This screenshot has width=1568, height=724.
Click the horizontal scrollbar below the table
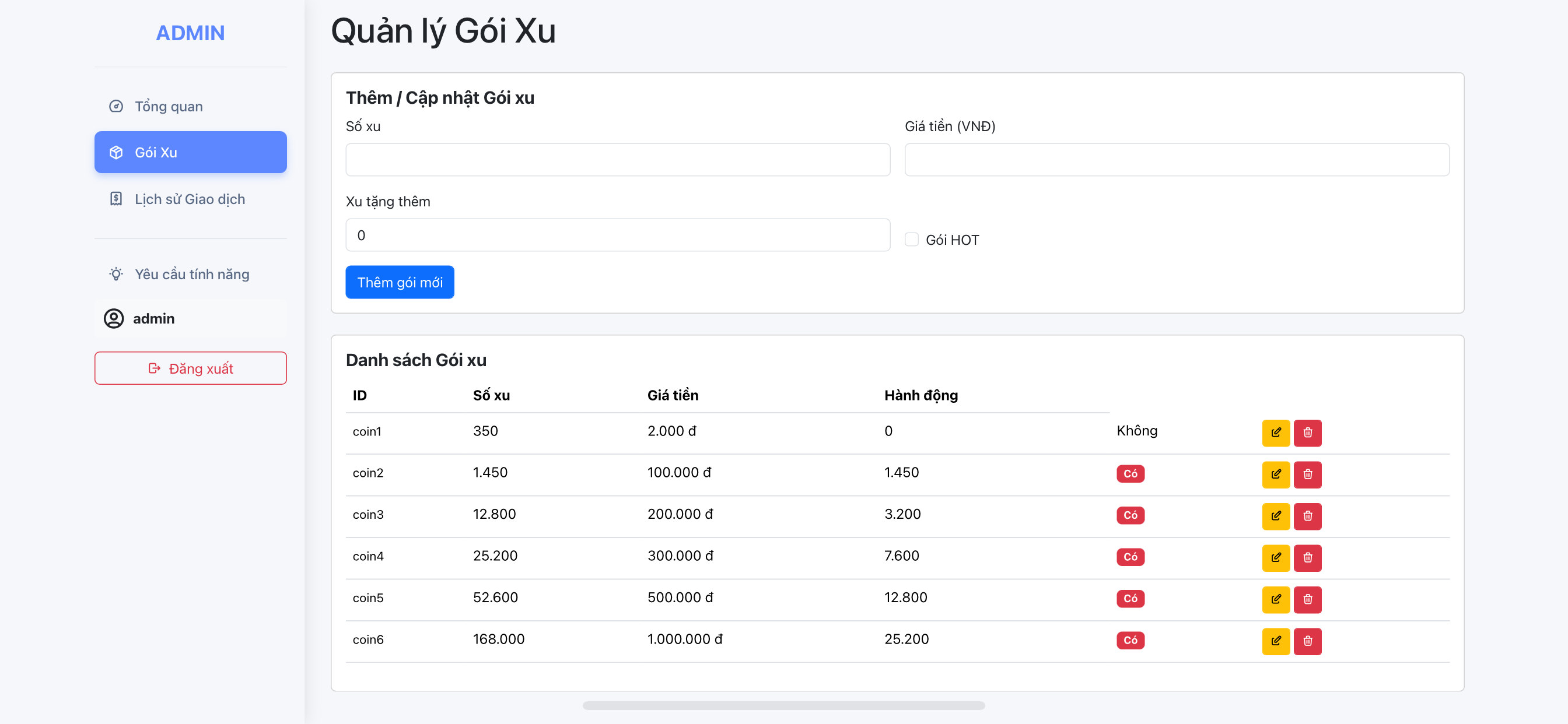[783, 705]
